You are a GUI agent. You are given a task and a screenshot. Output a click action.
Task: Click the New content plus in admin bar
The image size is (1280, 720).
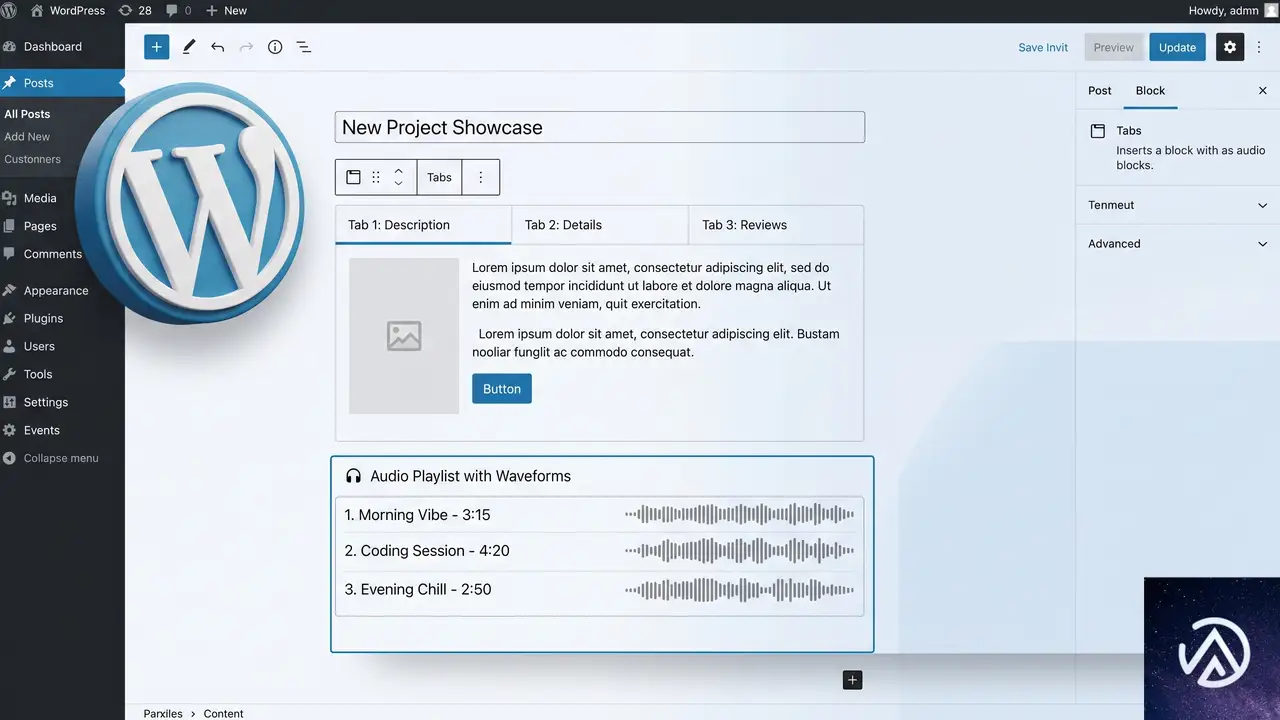226,10
